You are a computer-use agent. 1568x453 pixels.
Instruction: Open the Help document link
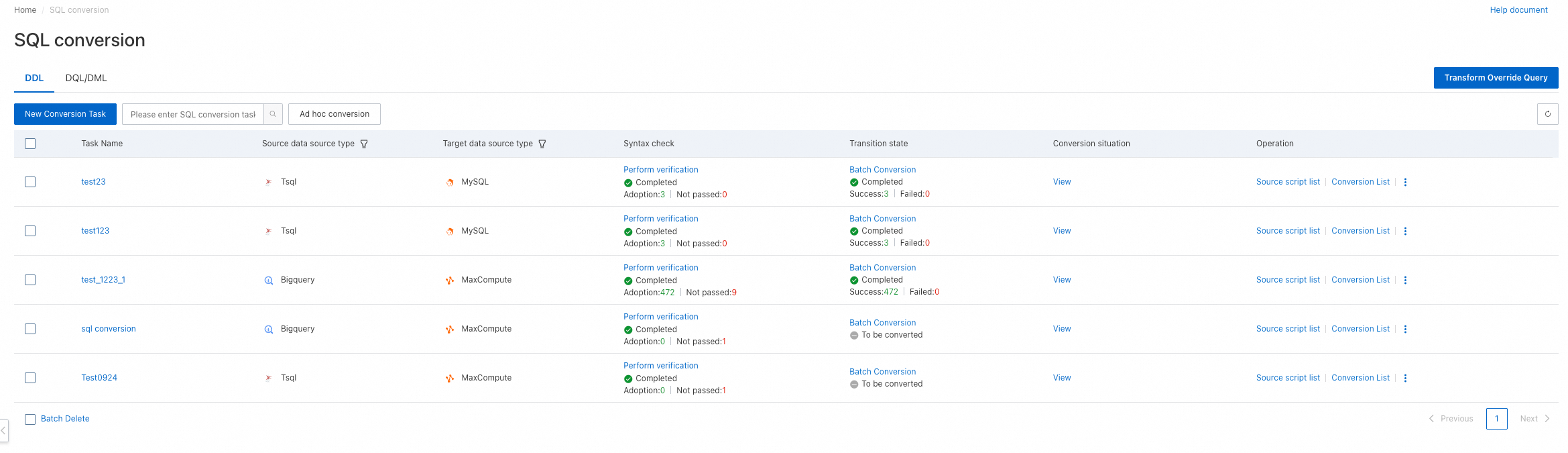tap(1518, 10)
